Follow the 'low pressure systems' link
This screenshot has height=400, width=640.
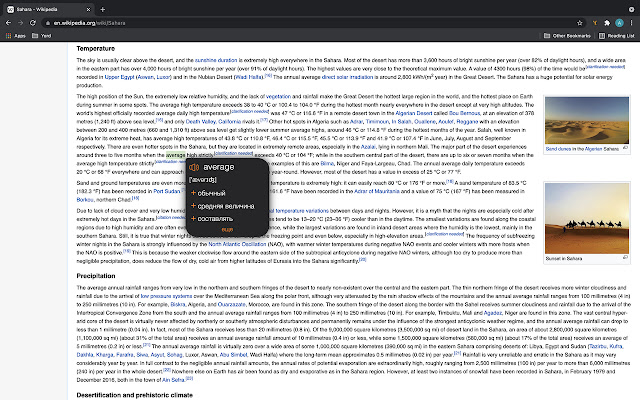click(x=166, y=296)
